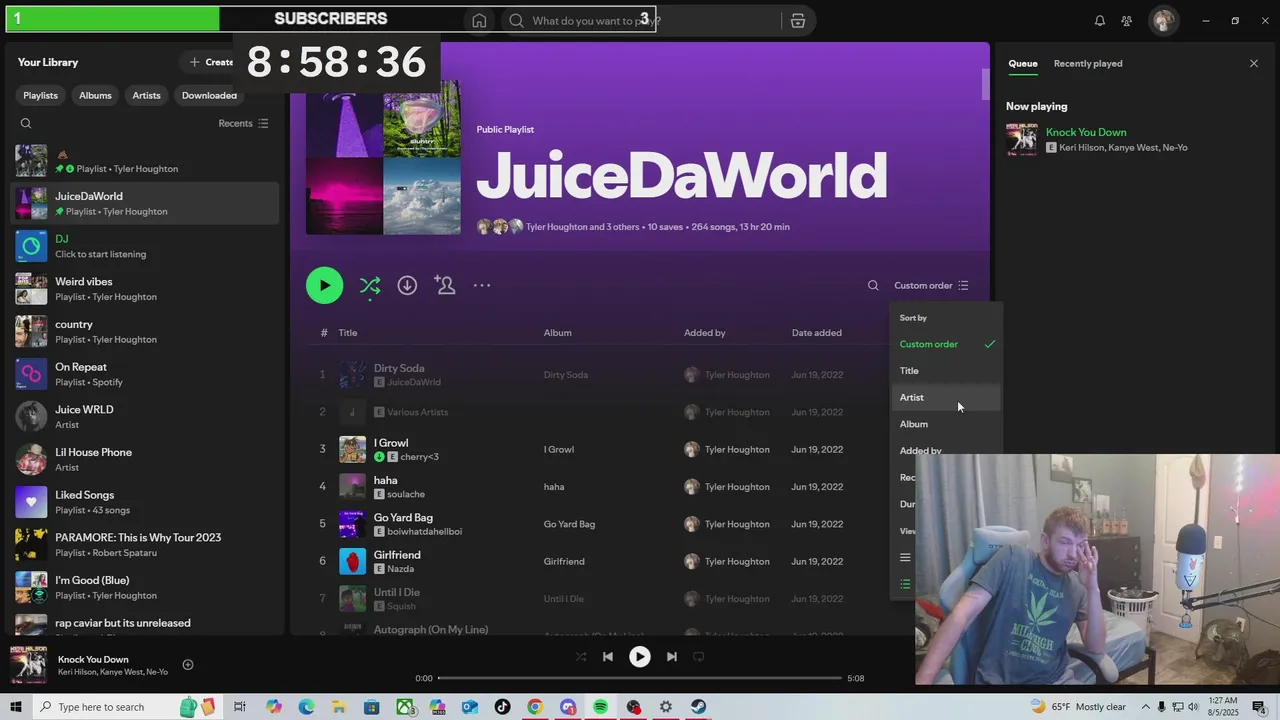Select Custom order in Sort by menu

945,344
